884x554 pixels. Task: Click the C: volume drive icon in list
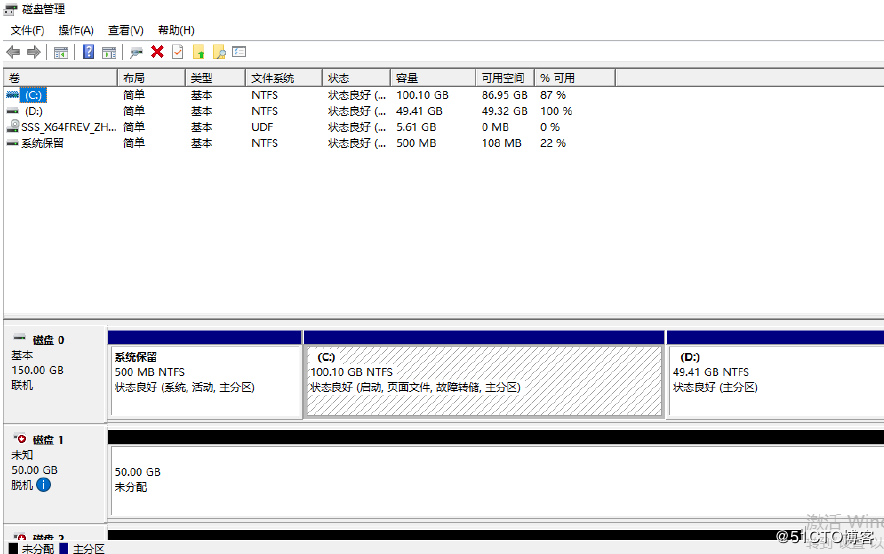pos(12,95)
